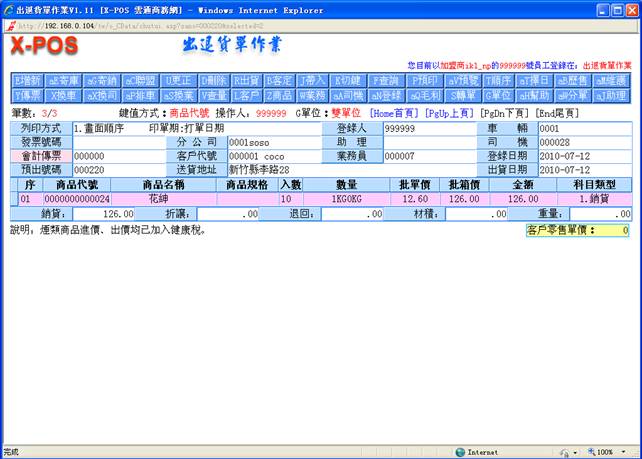Click the U更正 edit button

pos(179,81)
